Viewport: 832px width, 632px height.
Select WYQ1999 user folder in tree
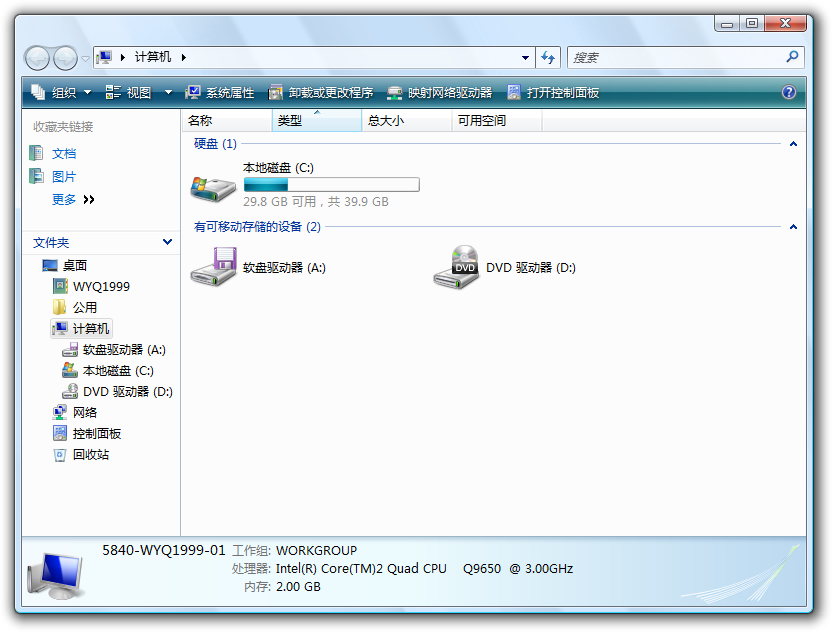tap(101, 287)
